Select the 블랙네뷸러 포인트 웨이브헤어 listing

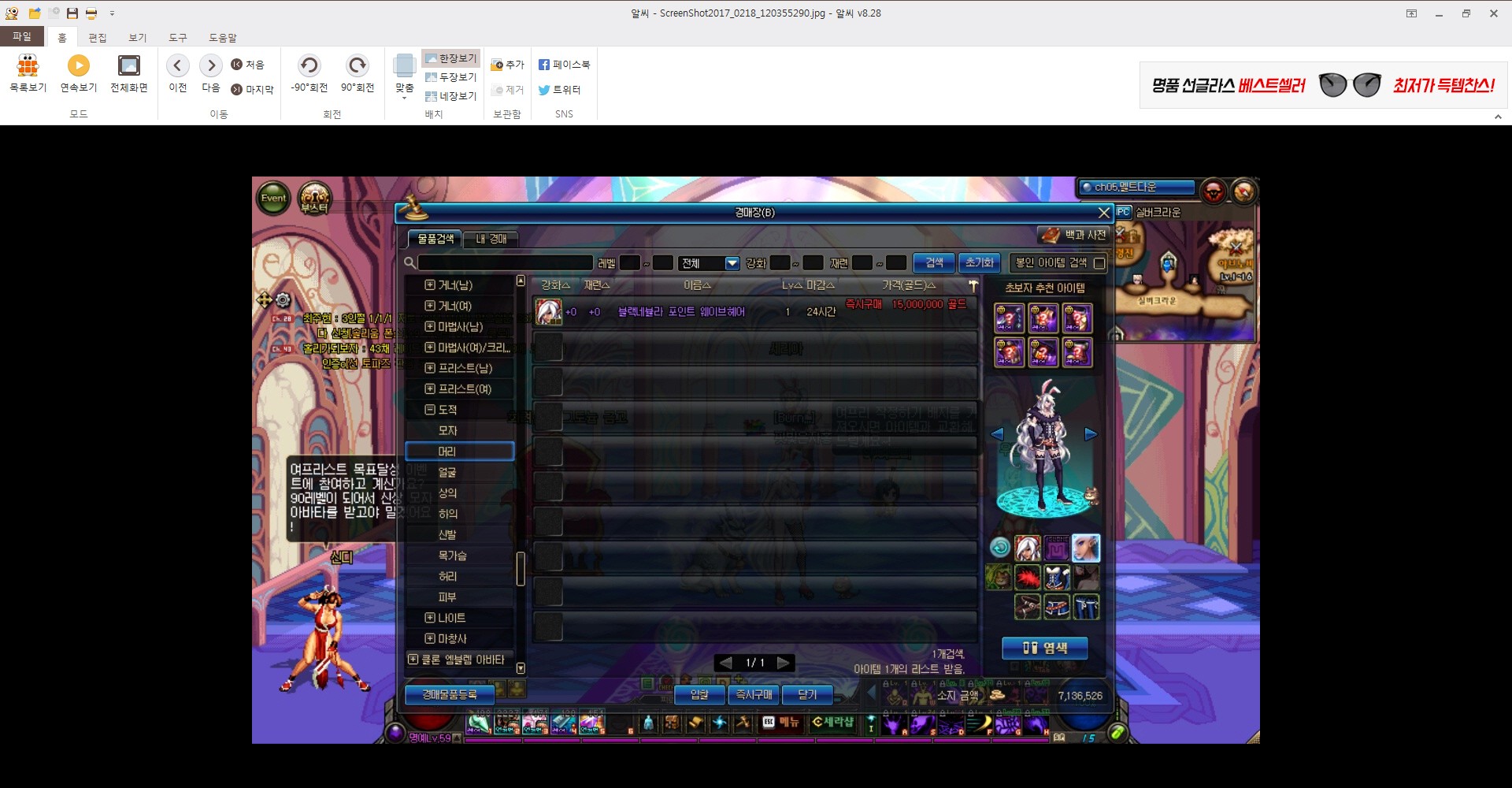(754, 312)
